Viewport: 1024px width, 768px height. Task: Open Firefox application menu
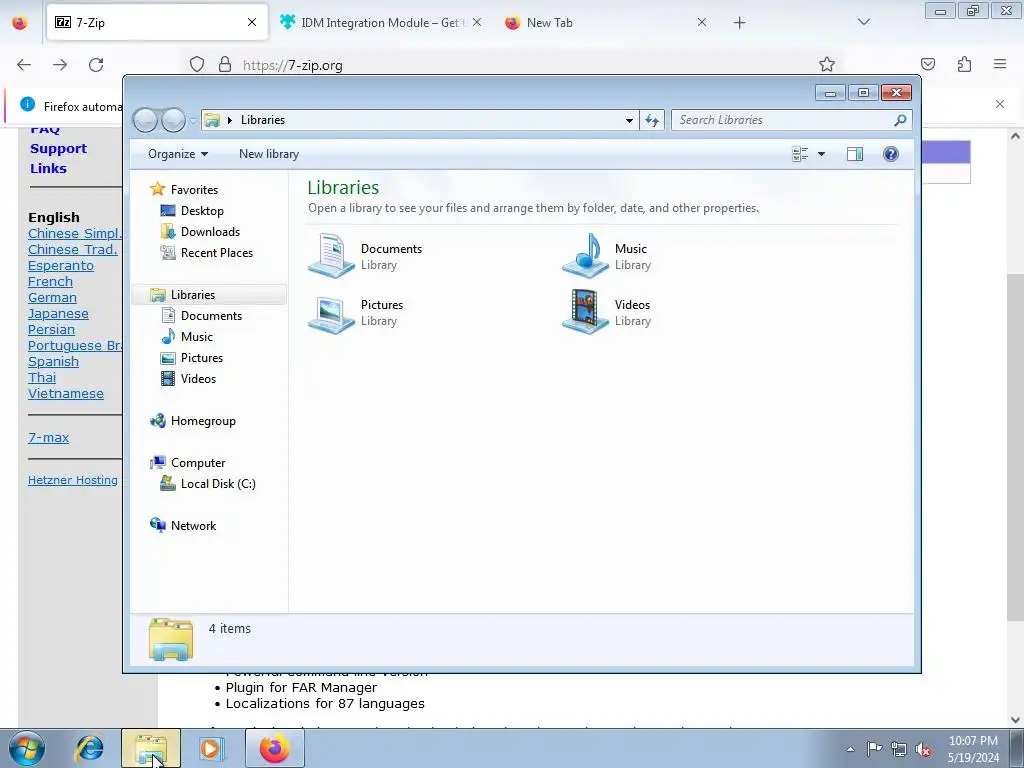tap(1000, 64)
